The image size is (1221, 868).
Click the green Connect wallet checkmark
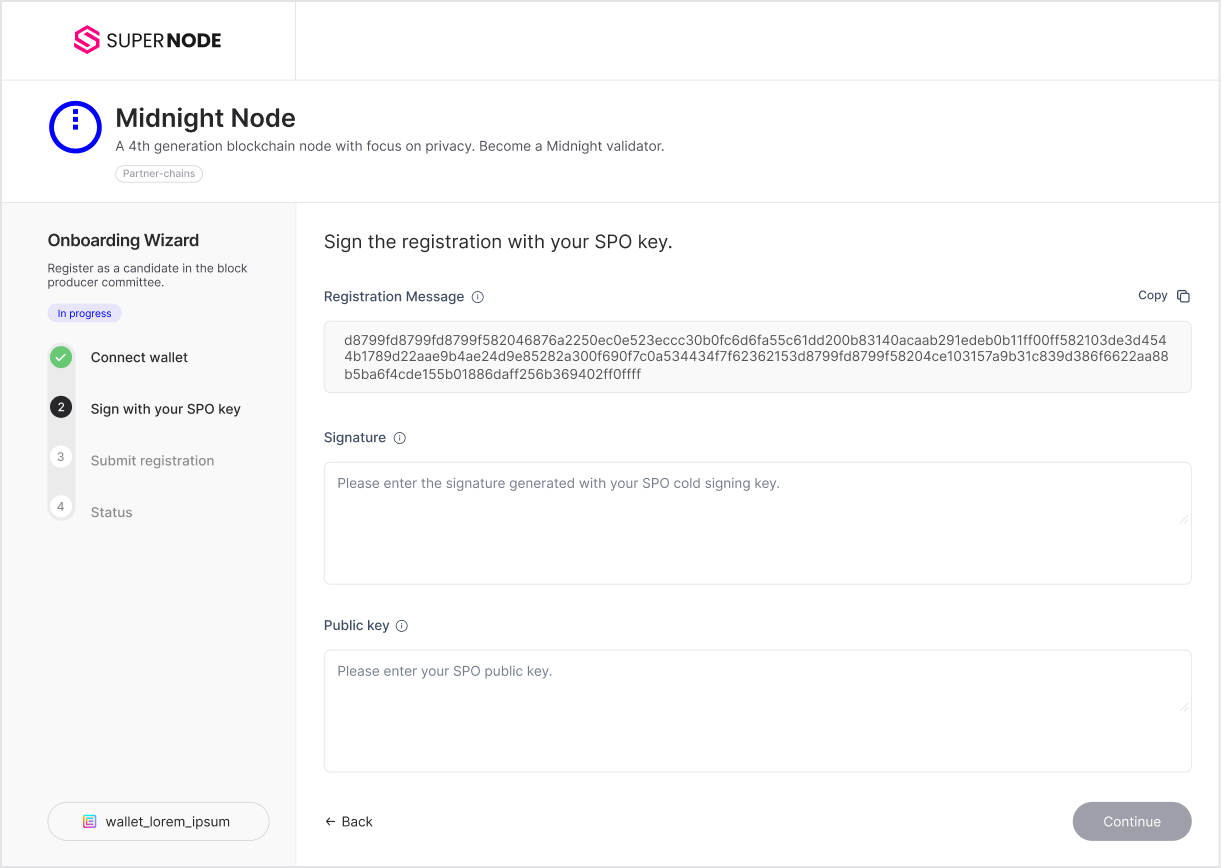[61, 357]
